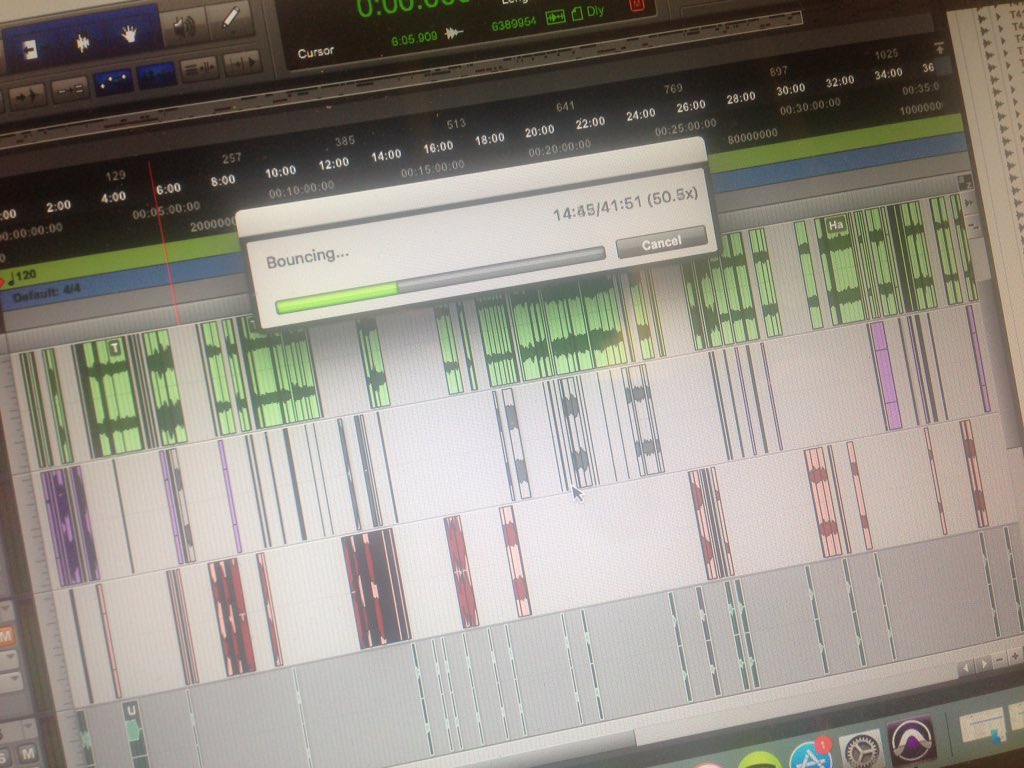Select the Pencil tool
1024x768 pixels.
click(x=230, y=18)
